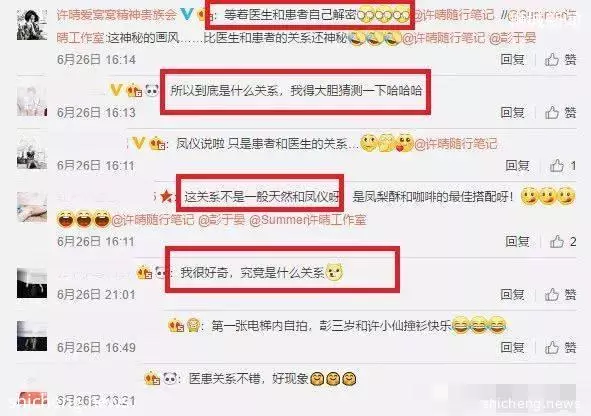Reply to the 16:13 comment
This screenshot has height=416, width=591.
coord(512,112)
